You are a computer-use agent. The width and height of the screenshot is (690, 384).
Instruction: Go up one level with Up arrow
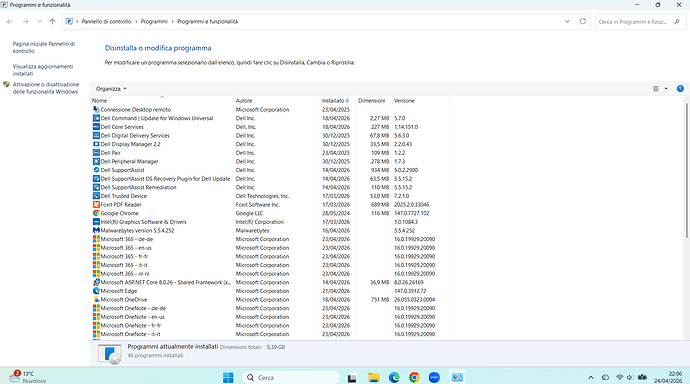(x=52, y=22)
